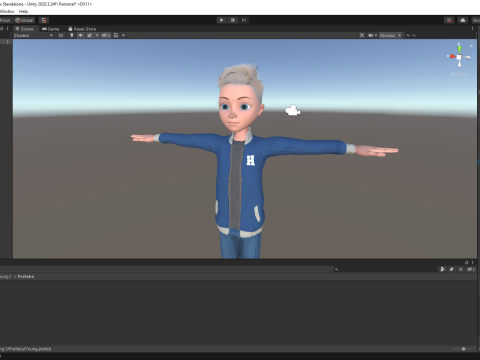Toggle scene lighting lightbulb icon
This screenshot has width=480, height=360.
tap(72, 35)
